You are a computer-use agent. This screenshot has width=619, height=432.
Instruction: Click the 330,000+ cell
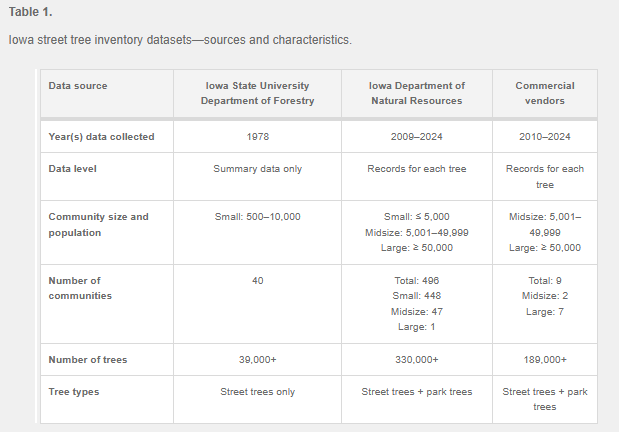[417, 359]
